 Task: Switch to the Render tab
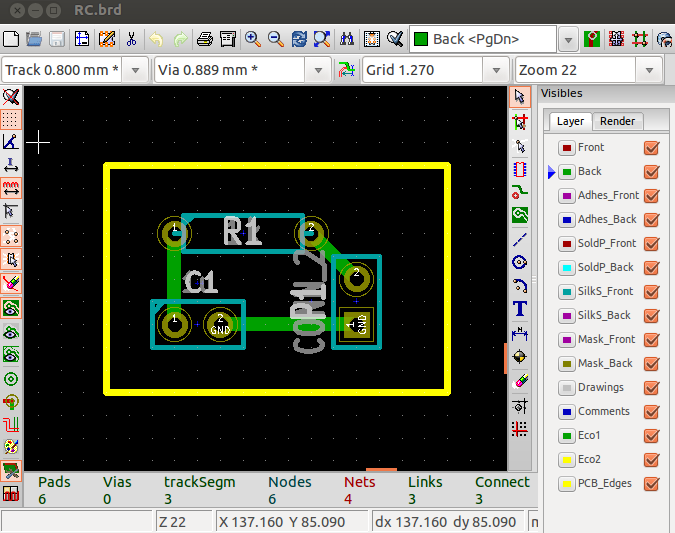(617, 121)
